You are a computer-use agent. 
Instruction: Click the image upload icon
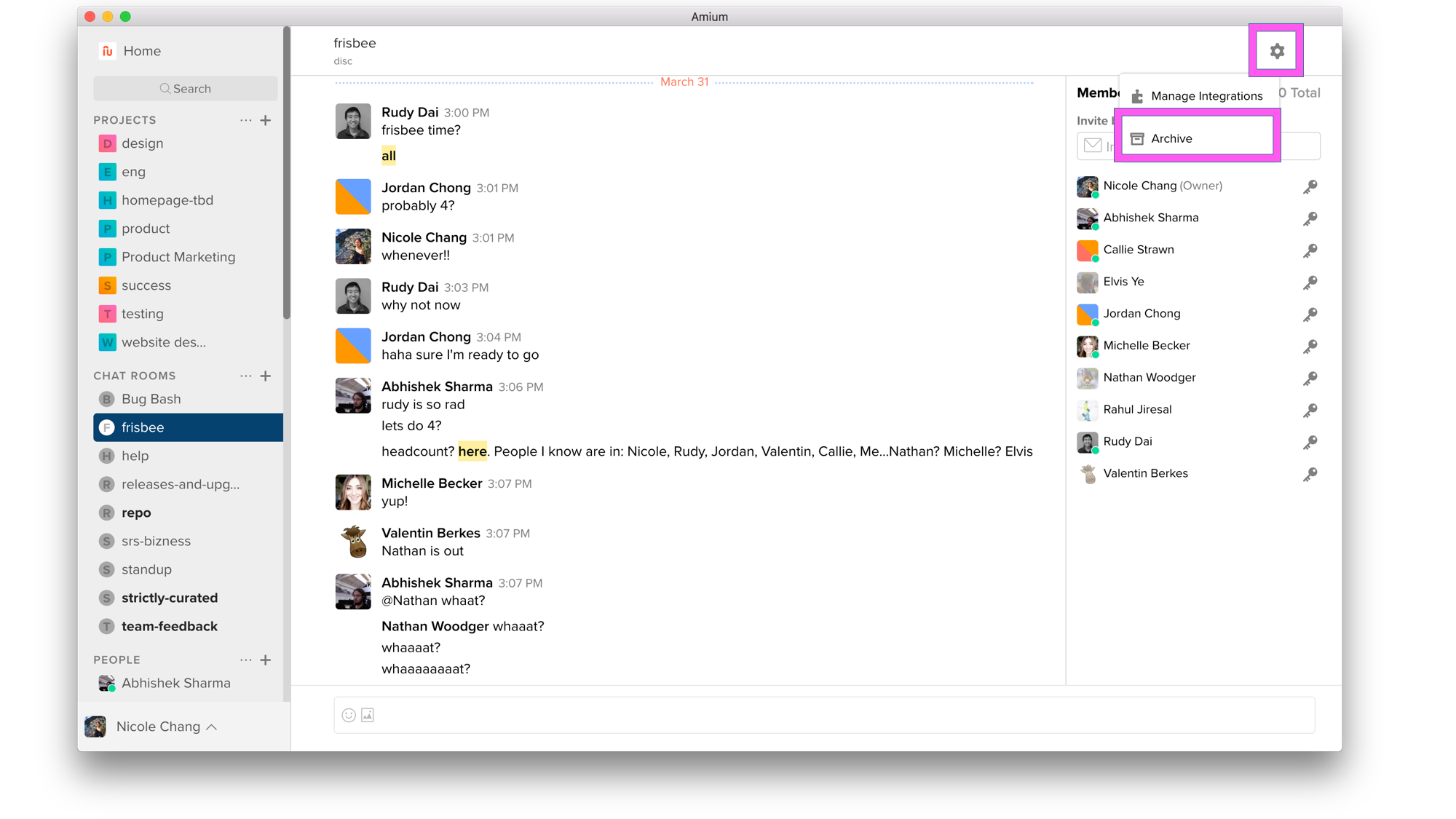[x=368, y=715]
